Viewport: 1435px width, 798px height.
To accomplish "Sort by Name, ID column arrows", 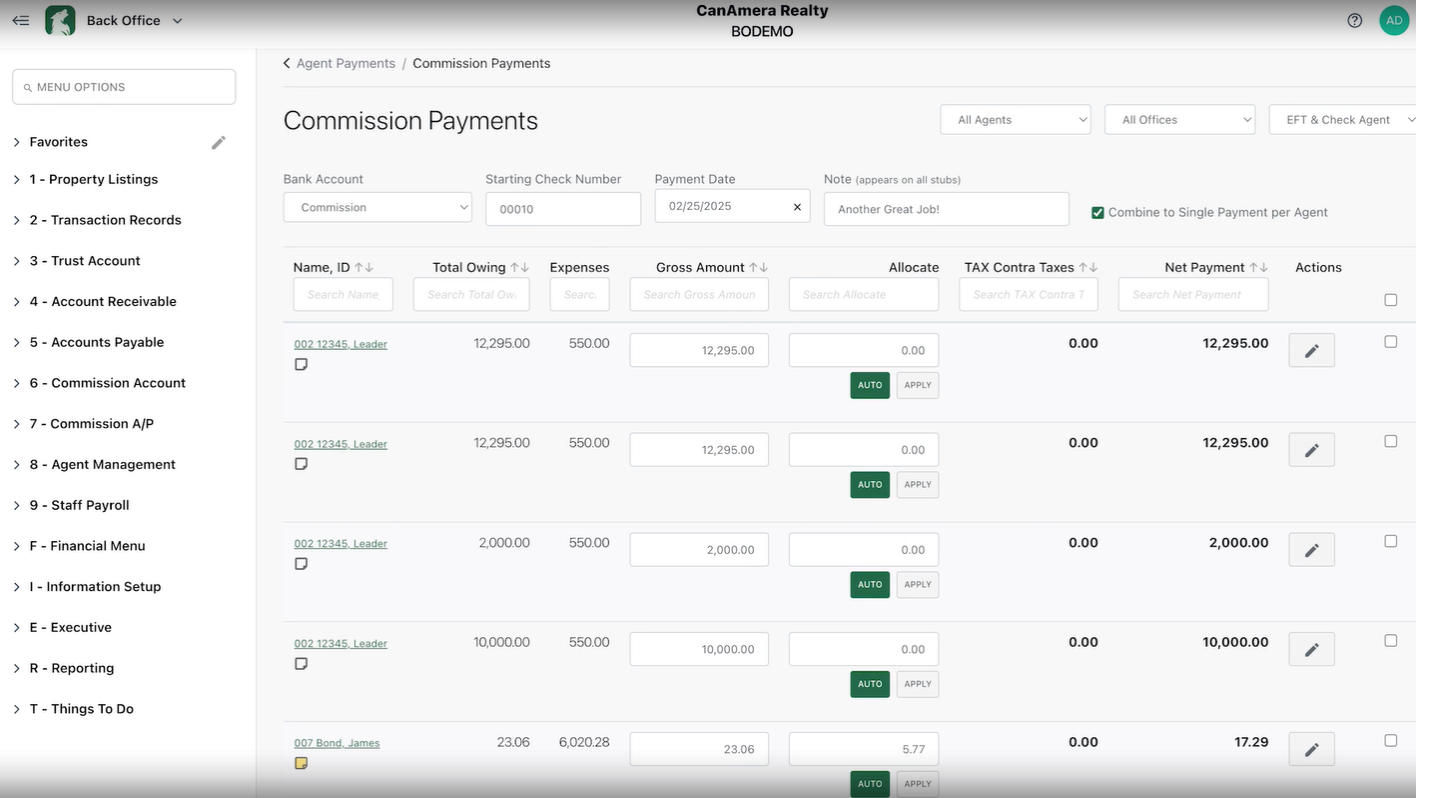I will 364,268.
